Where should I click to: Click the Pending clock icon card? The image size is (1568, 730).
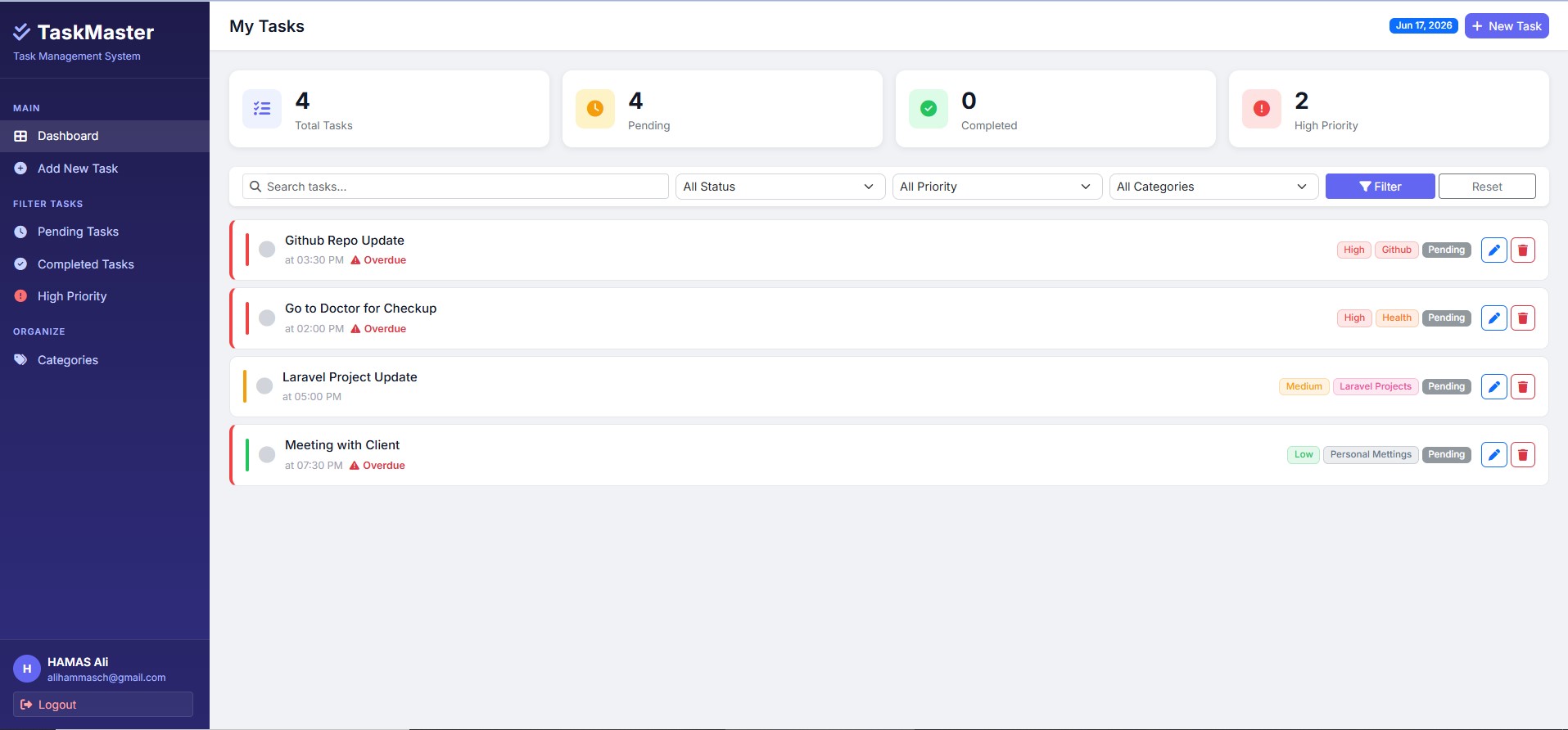tap(595, 109)
